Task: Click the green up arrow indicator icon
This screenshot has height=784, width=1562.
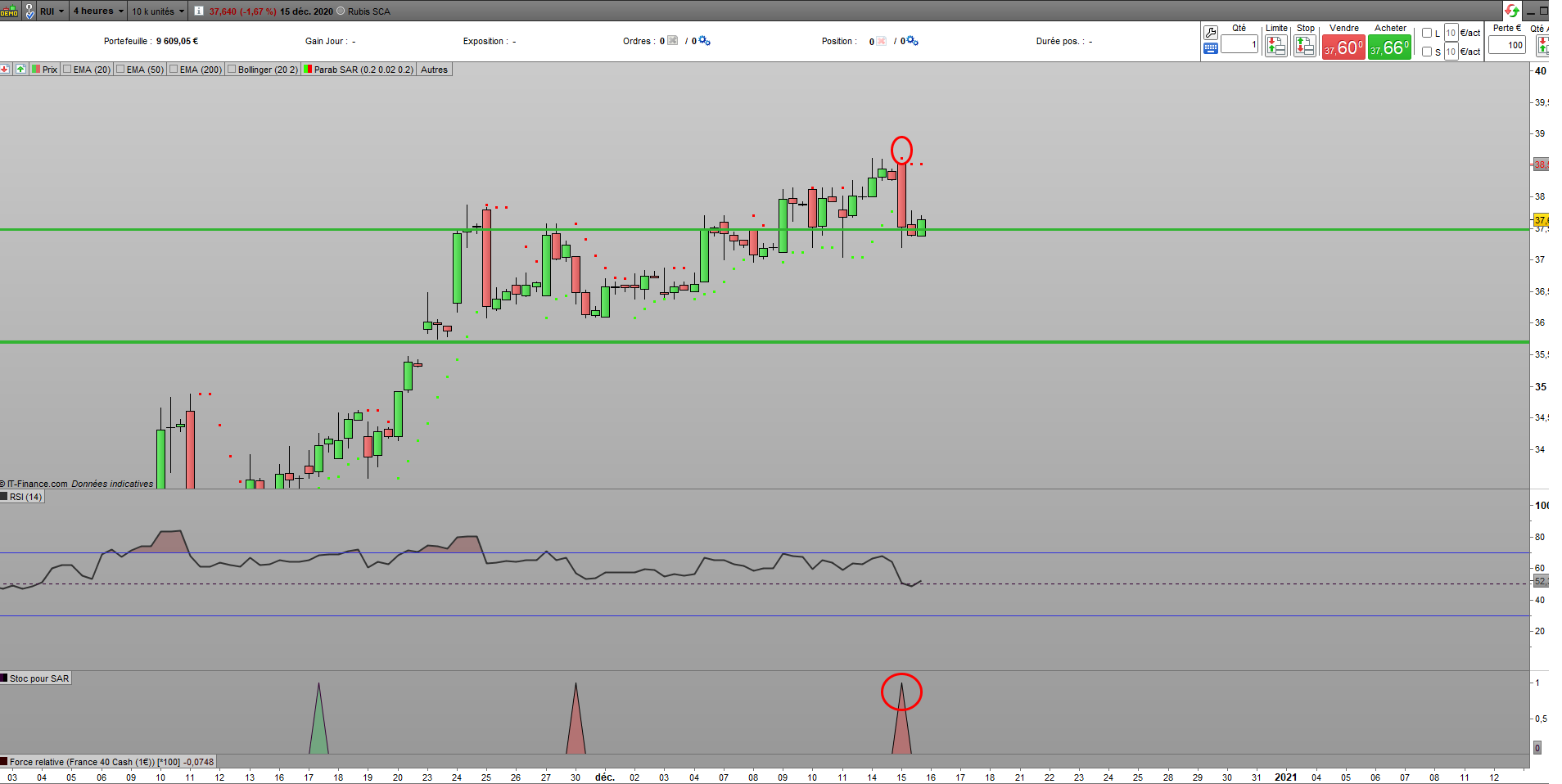Action: 20,70
